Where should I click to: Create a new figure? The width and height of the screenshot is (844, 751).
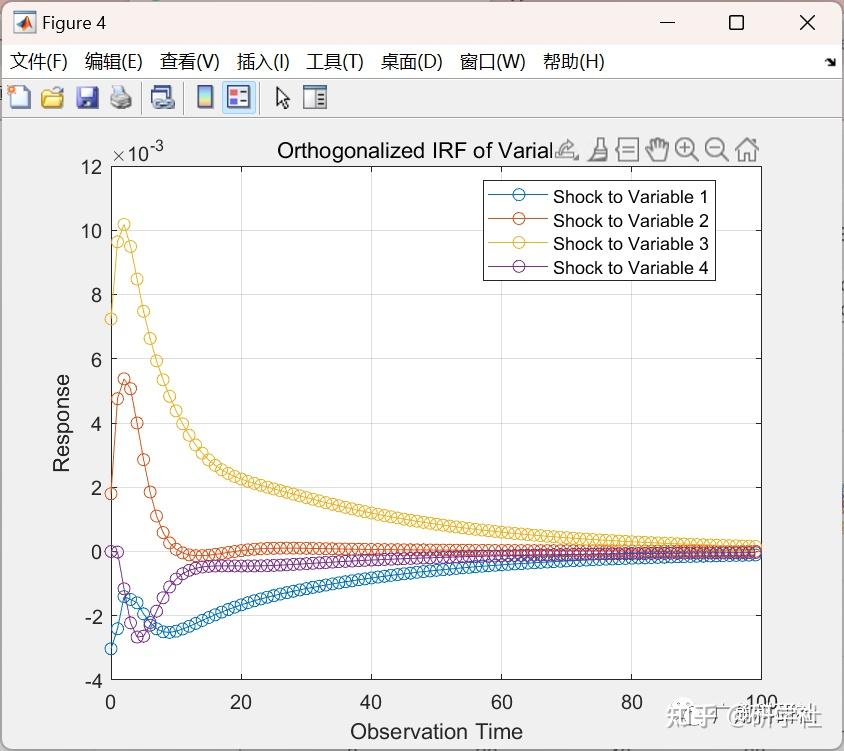(x=20, y=97)
